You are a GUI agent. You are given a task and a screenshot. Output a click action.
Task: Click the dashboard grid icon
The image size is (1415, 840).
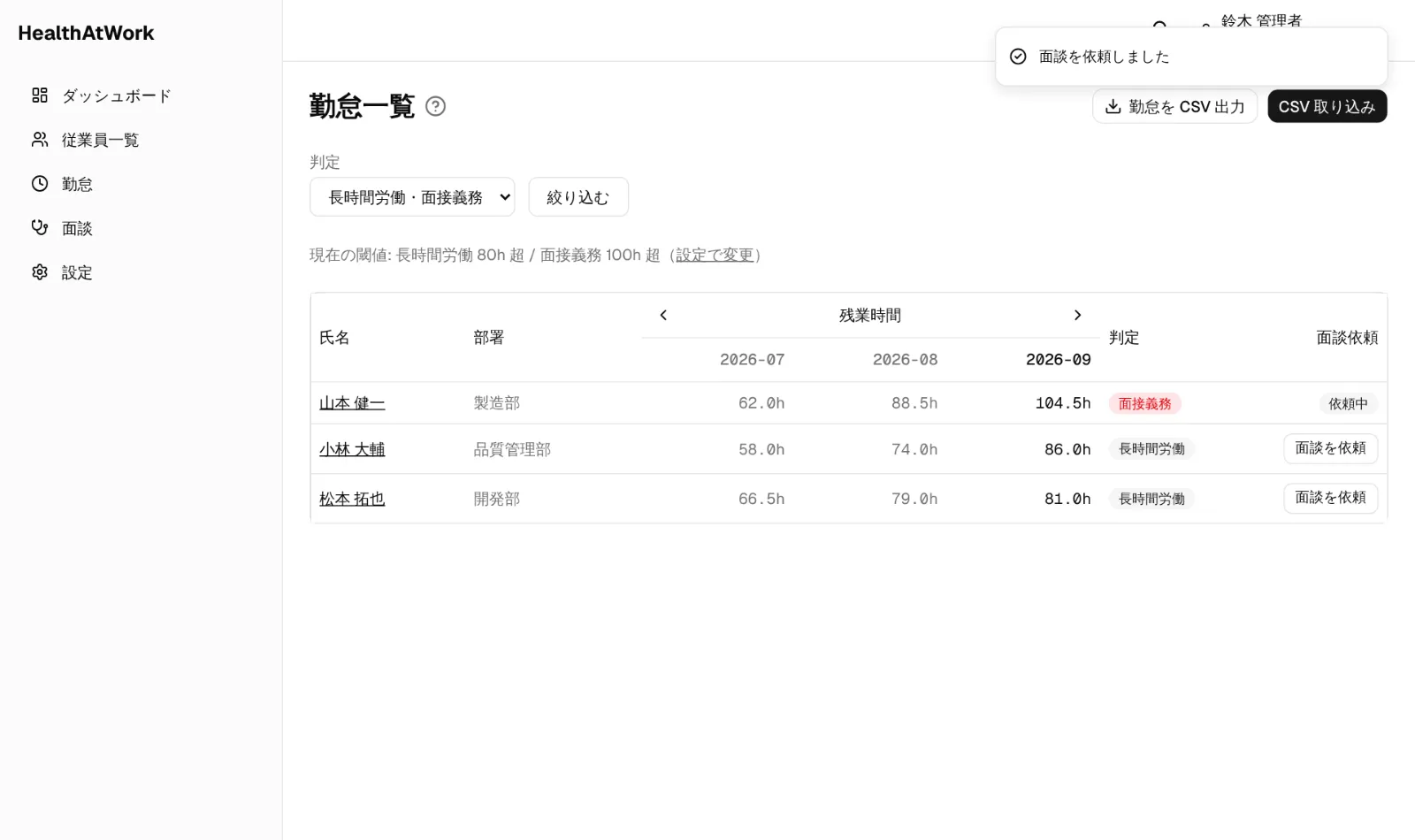40,95
